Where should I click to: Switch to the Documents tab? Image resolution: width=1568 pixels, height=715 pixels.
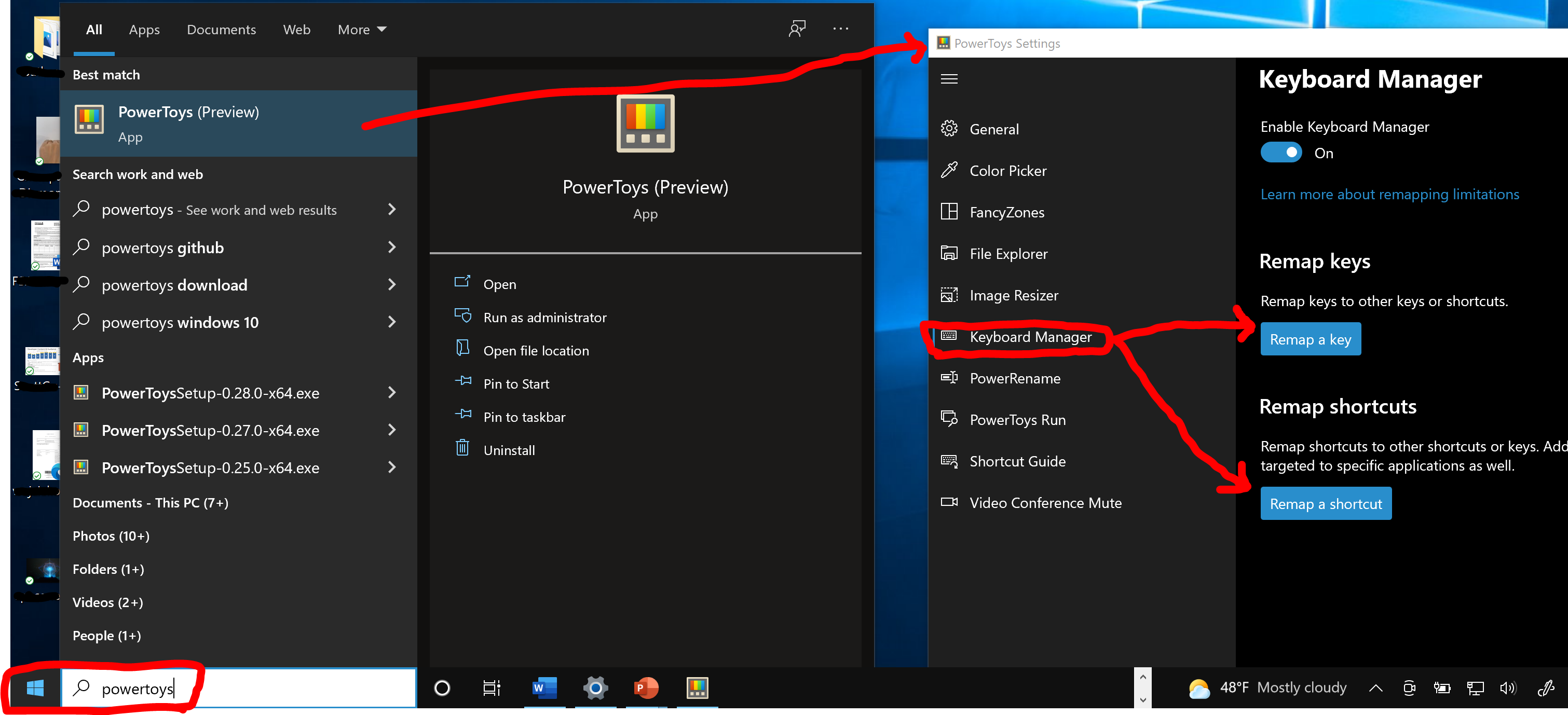click(221, 29)
